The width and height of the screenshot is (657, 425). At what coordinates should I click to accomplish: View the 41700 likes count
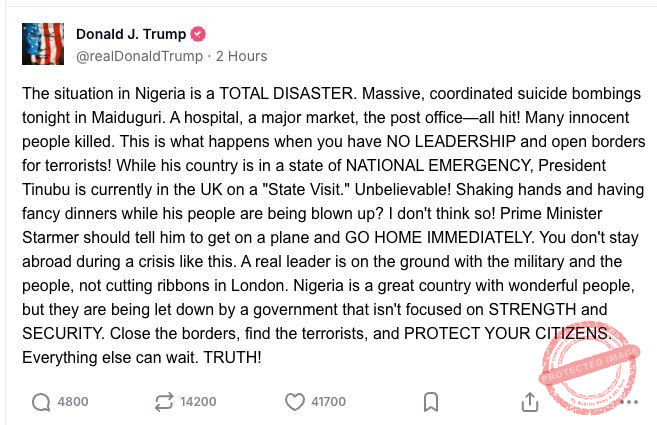328,402
